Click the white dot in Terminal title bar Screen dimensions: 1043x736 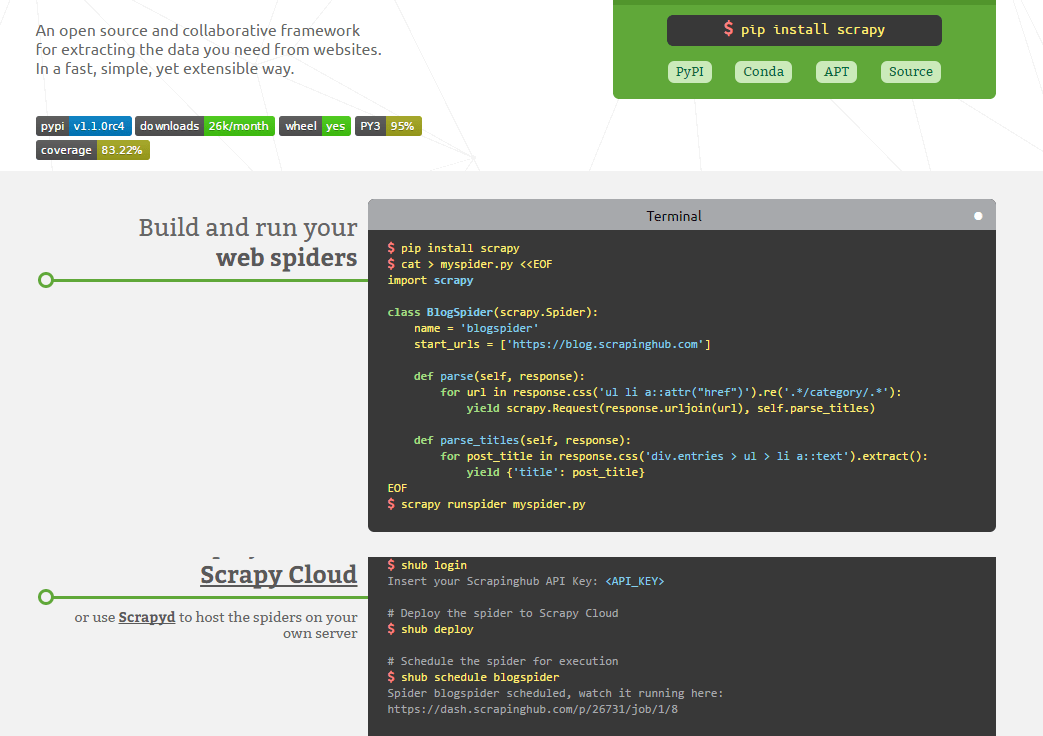point(978,216)
